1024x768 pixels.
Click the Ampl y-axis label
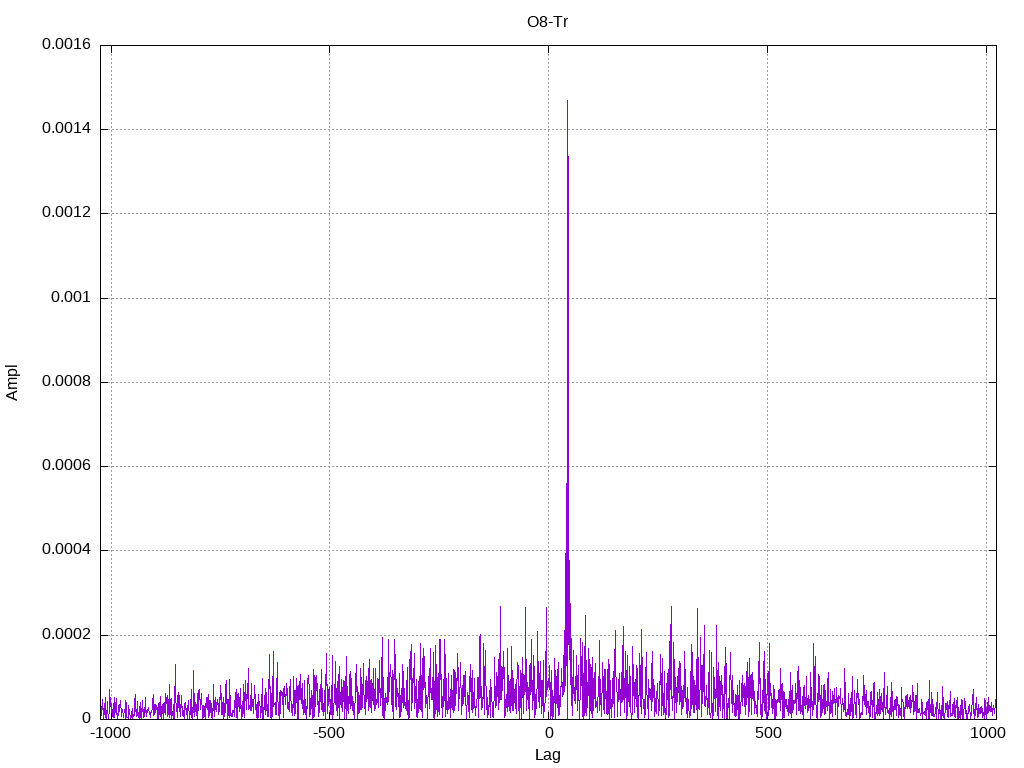click(x=12, y=382)
